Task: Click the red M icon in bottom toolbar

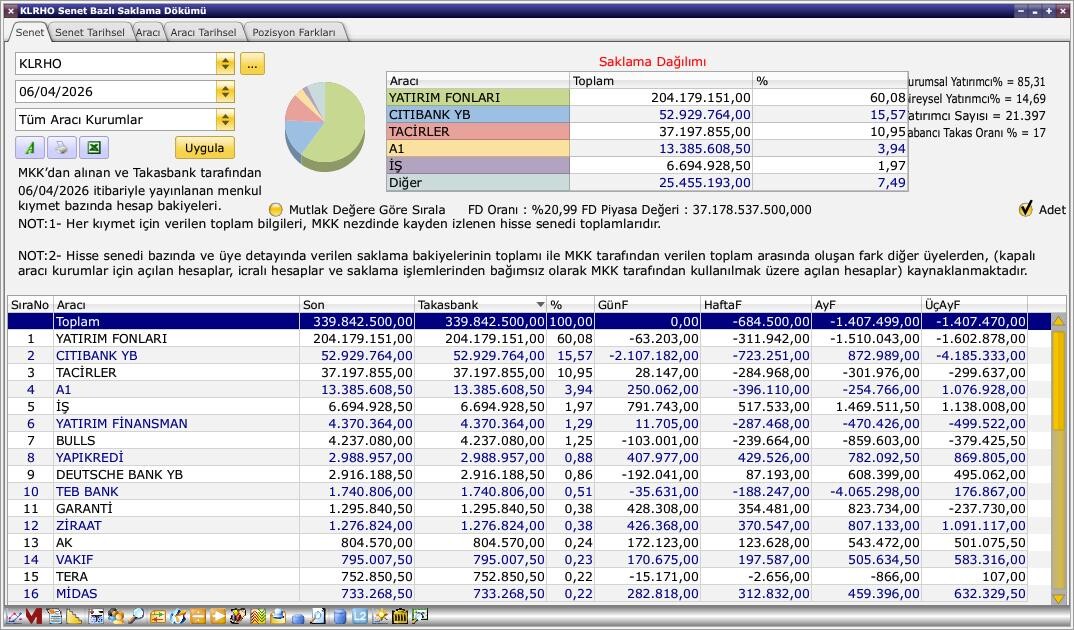Action: pos(34,617)
